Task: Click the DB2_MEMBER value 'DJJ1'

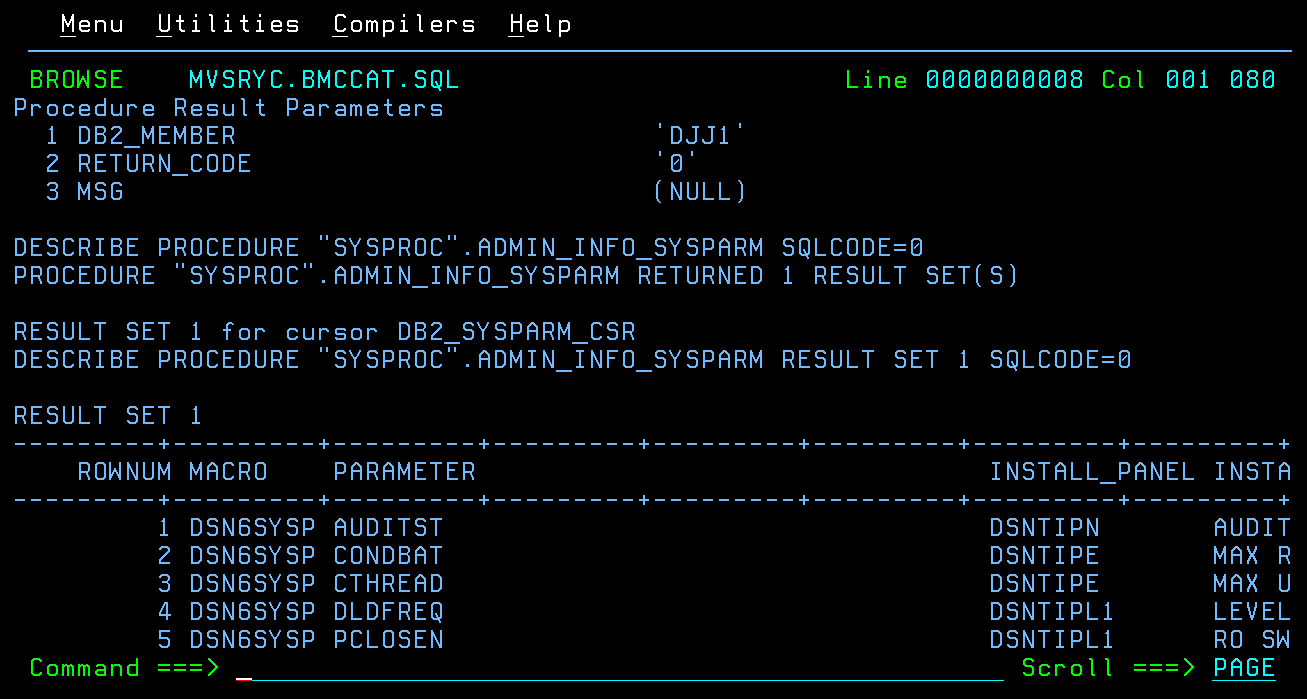Action: 700,136
